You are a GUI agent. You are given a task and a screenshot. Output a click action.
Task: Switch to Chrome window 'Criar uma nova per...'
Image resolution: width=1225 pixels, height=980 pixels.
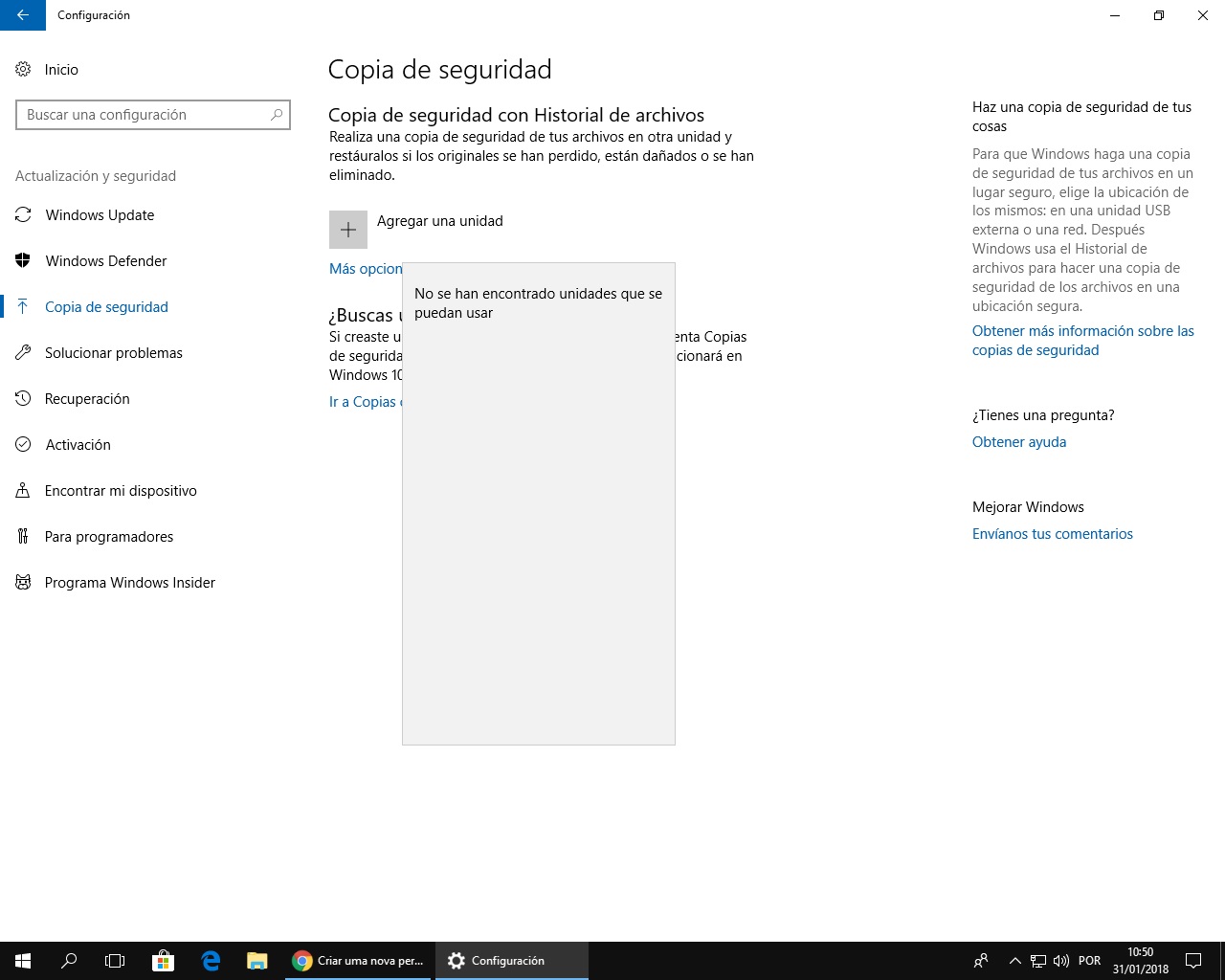(359, 961)
